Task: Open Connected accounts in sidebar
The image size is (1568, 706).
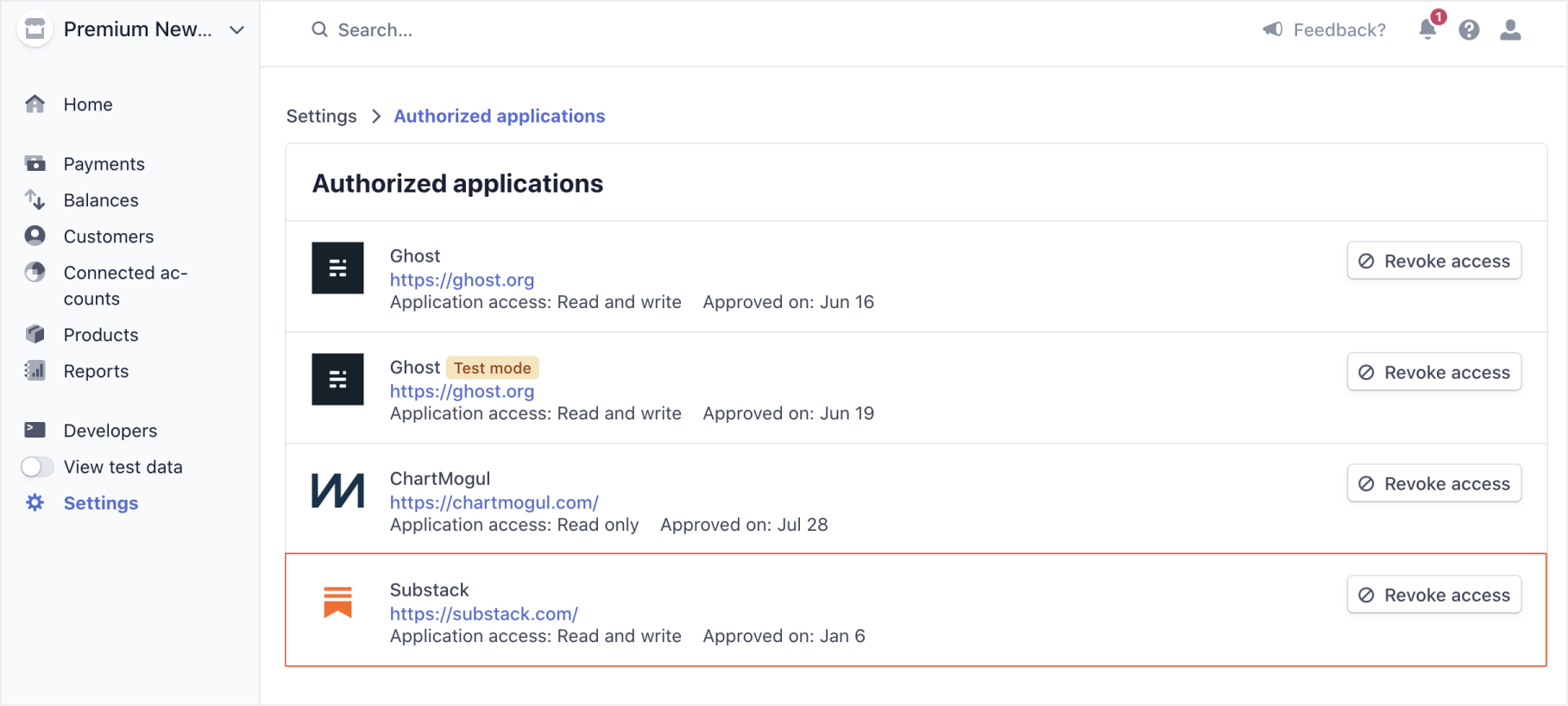Action: 126,286
